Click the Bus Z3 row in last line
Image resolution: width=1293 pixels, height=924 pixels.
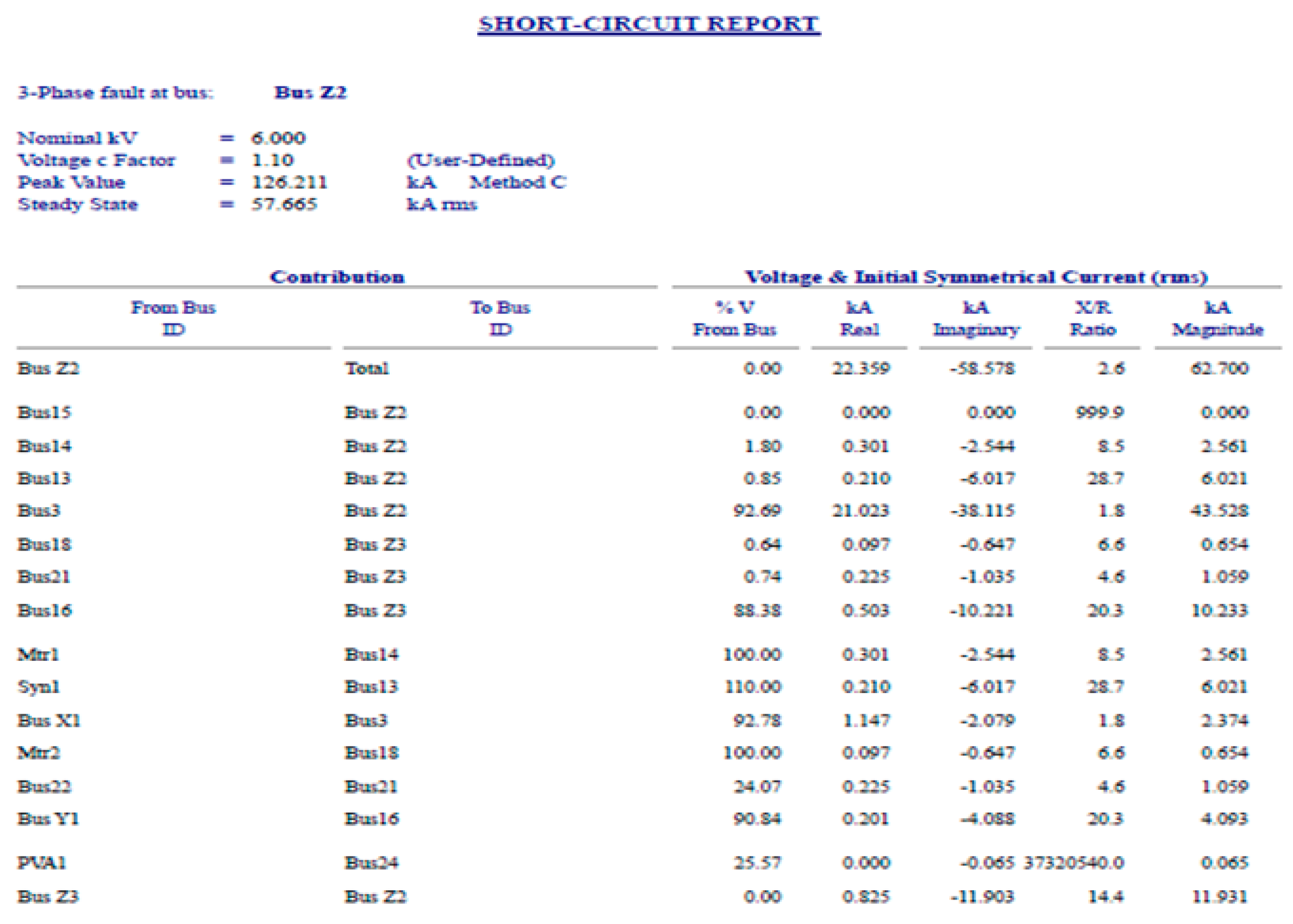[x=48, y=897]
